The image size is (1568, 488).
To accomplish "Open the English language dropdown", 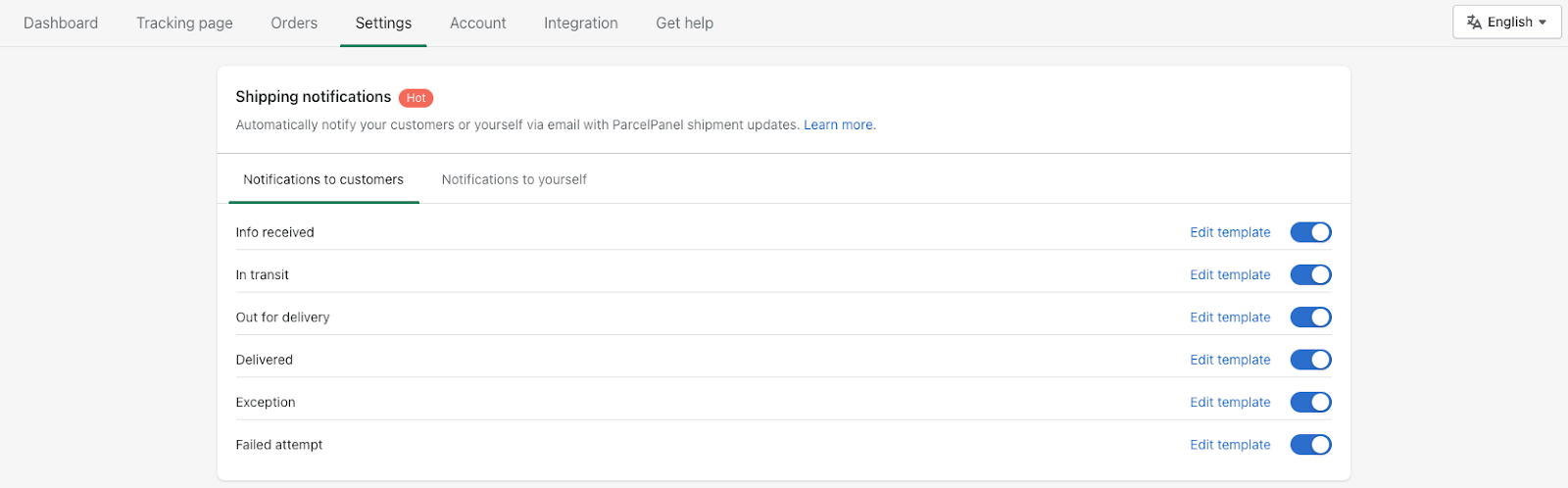I will (x=1507, y=22).
